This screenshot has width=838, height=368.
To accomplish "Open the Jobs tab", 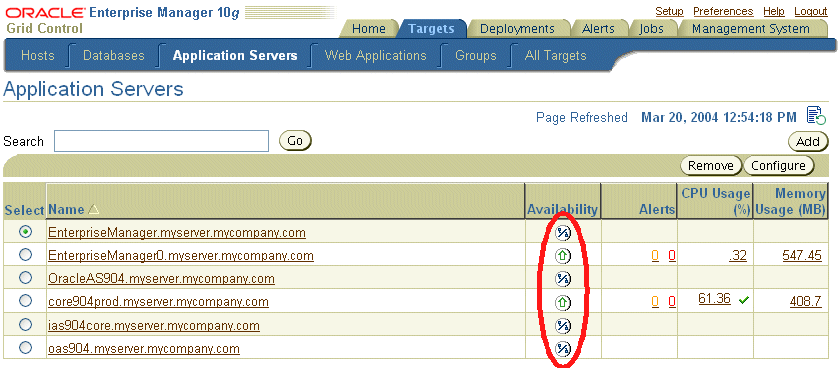I will (651, 29).
